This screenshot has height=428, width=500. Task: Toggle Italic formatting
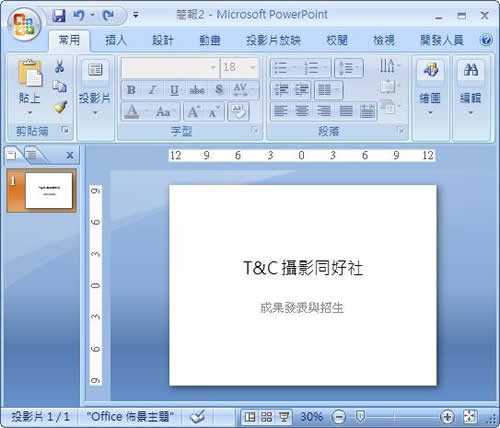pyautogui.click(x=153, y=90)
